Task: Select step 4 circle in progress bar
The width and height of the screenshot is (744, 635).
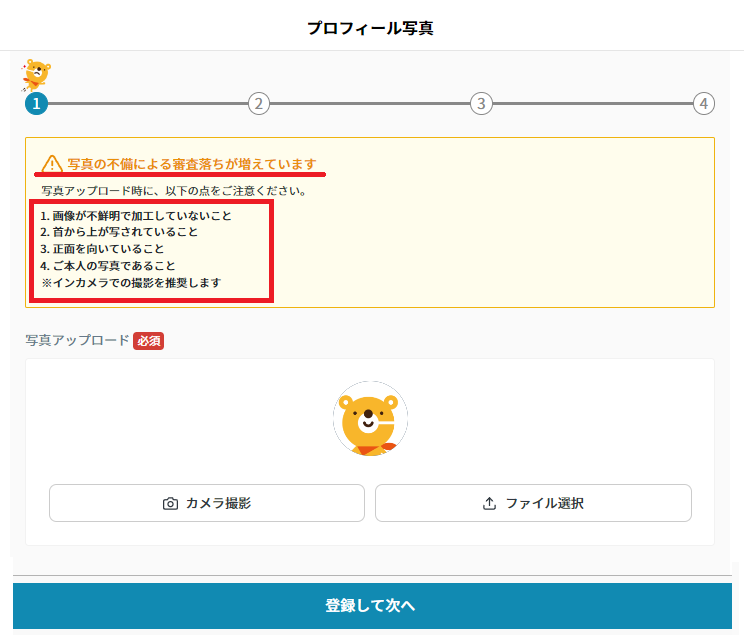Action: pos(704,103)
